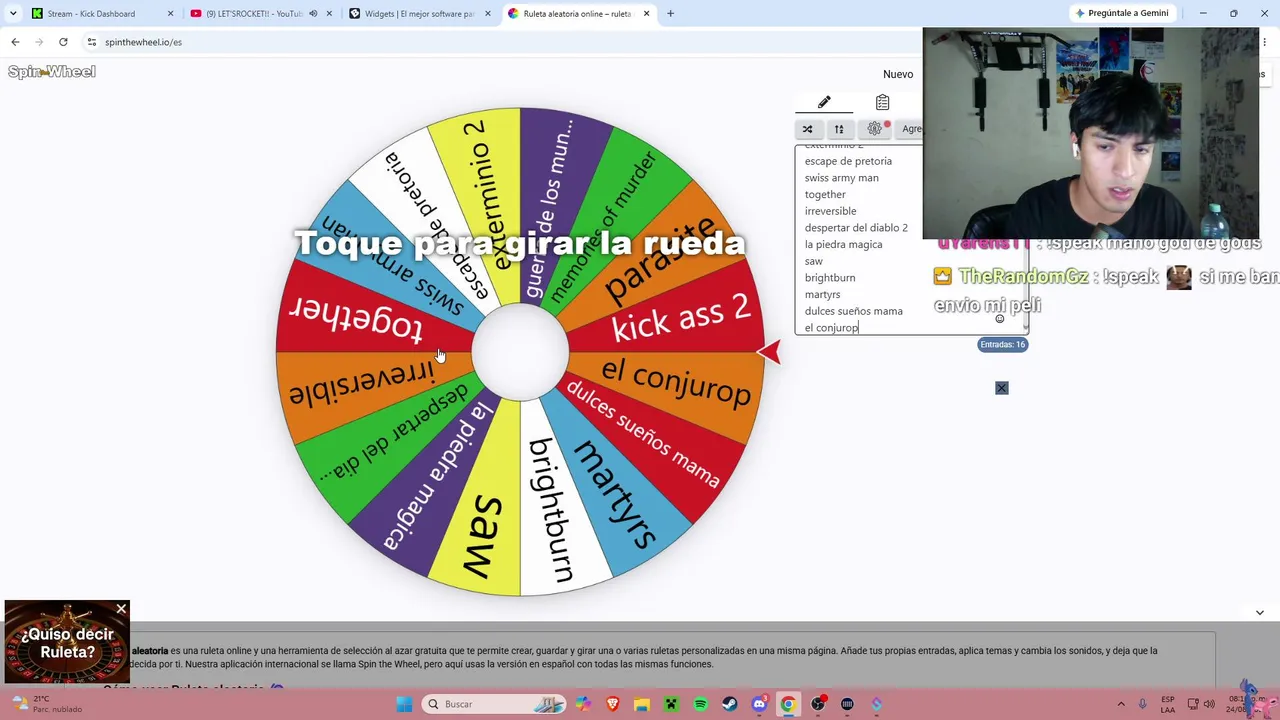Expand the tab search dropdown
Viewport: 1280px width, 720px height.
(x=13, y=14)
